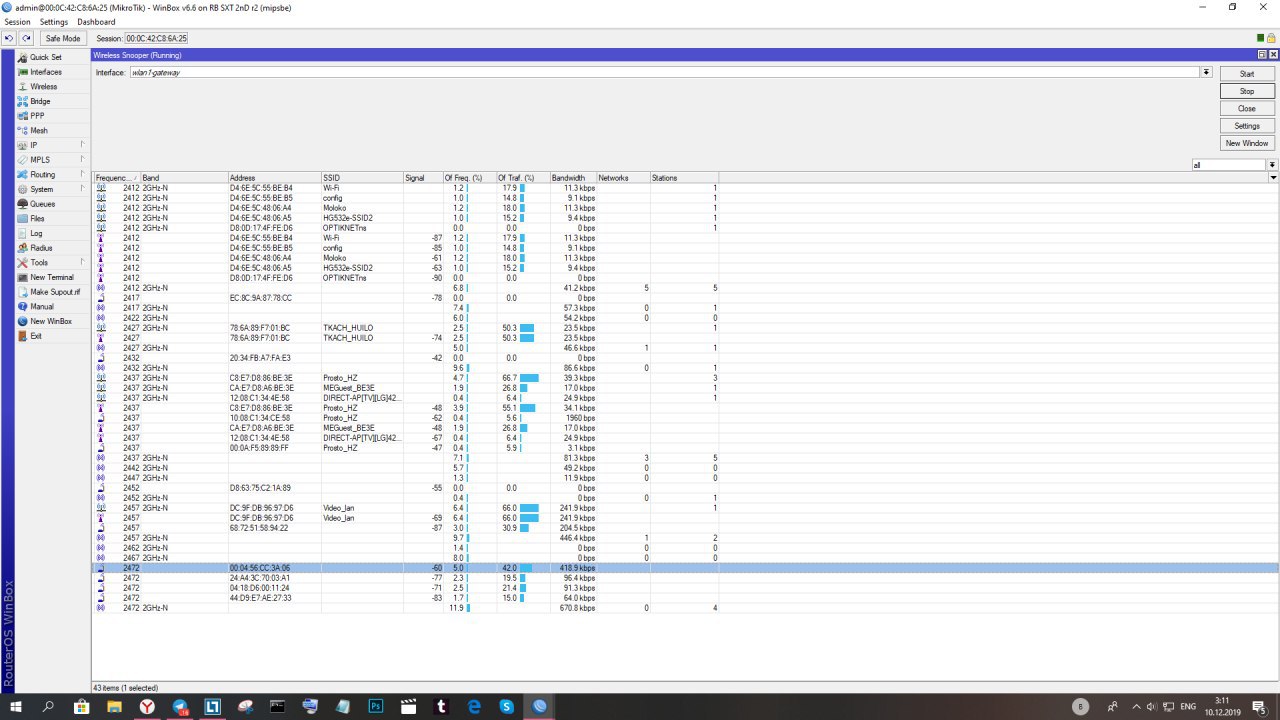This screenshot has width=1280, height=720.
Task: Expand the System submenu arrow
Action: click(82, 189)
